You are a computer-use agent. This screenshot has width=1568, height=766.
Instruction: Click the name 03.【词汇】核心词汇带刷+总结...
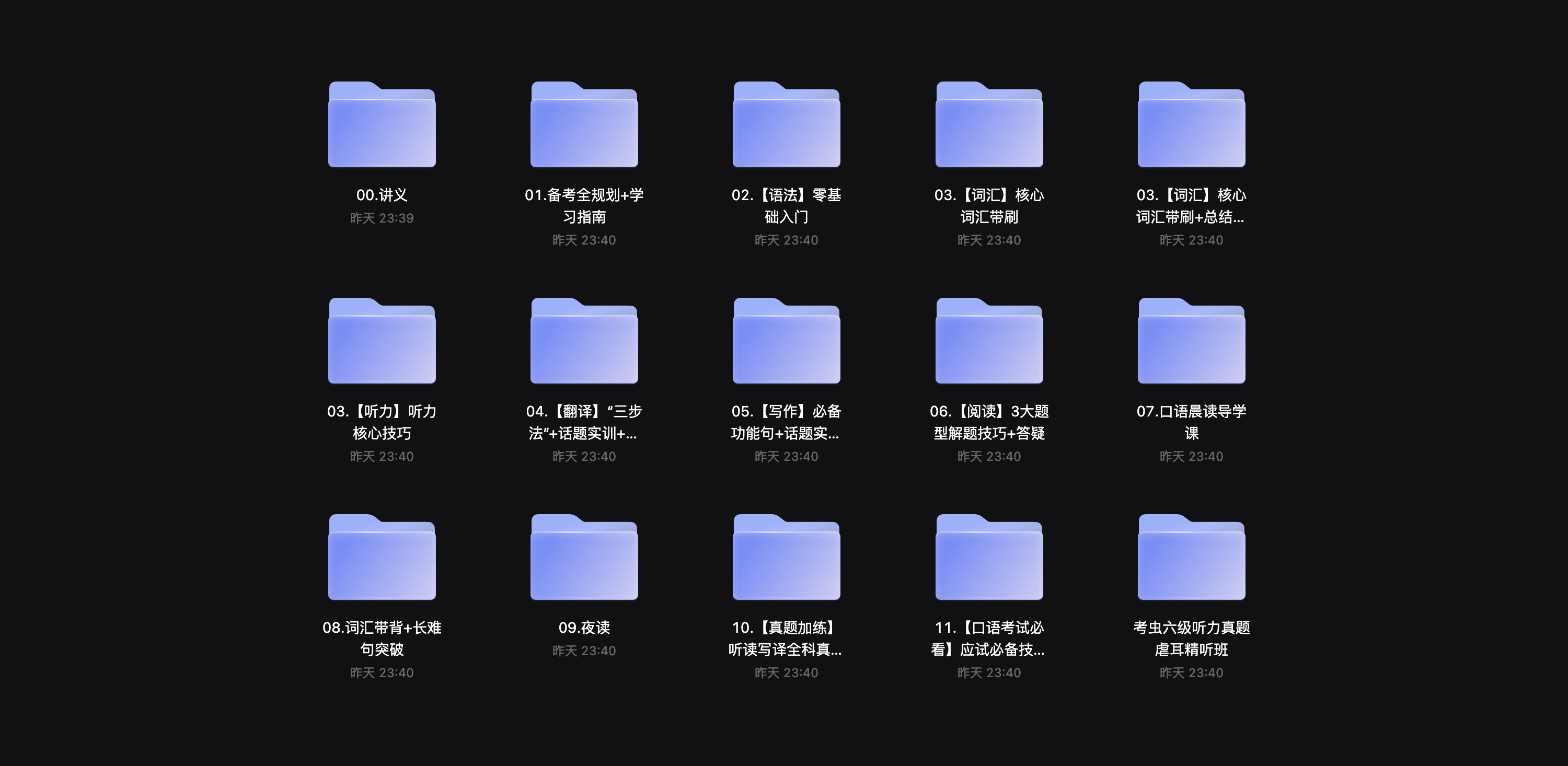click(x=1191, y=206)
